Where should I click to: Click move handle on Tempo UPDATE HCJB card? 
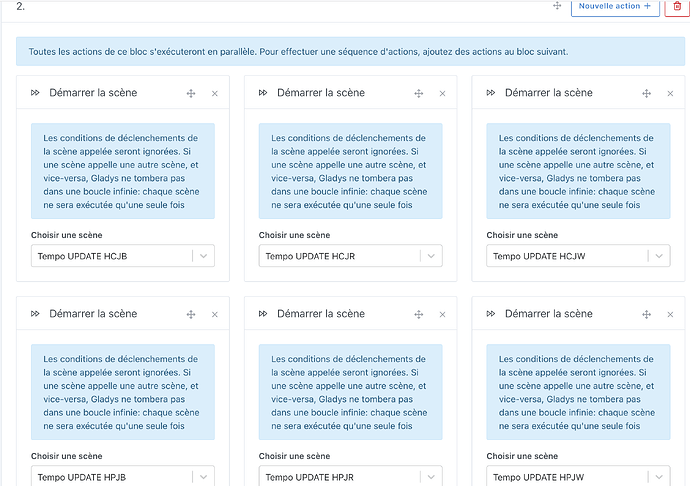coord(190,93)
